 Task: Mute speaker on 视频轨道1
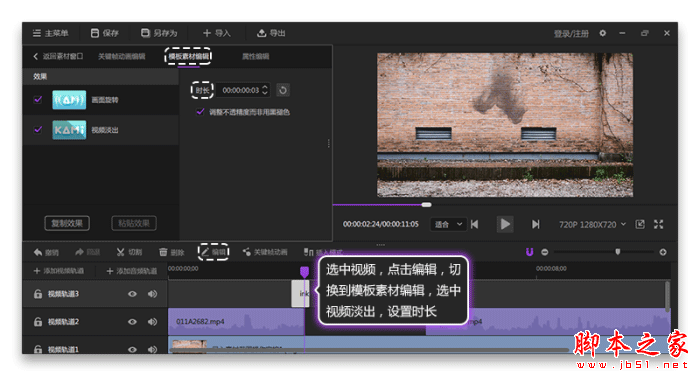point(152,349)
